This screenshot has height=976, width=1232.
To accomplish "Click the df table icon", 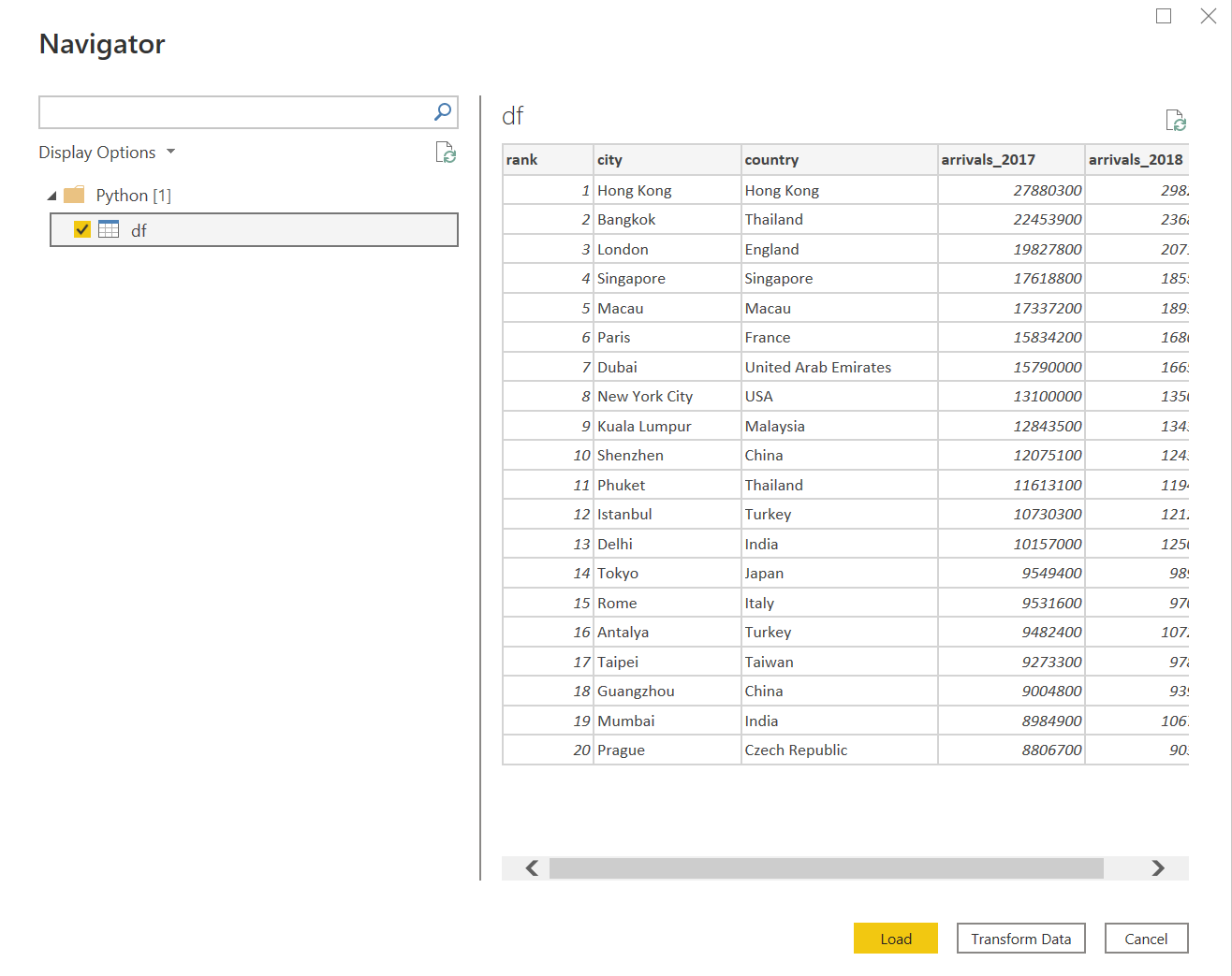I will click(109, 229).
